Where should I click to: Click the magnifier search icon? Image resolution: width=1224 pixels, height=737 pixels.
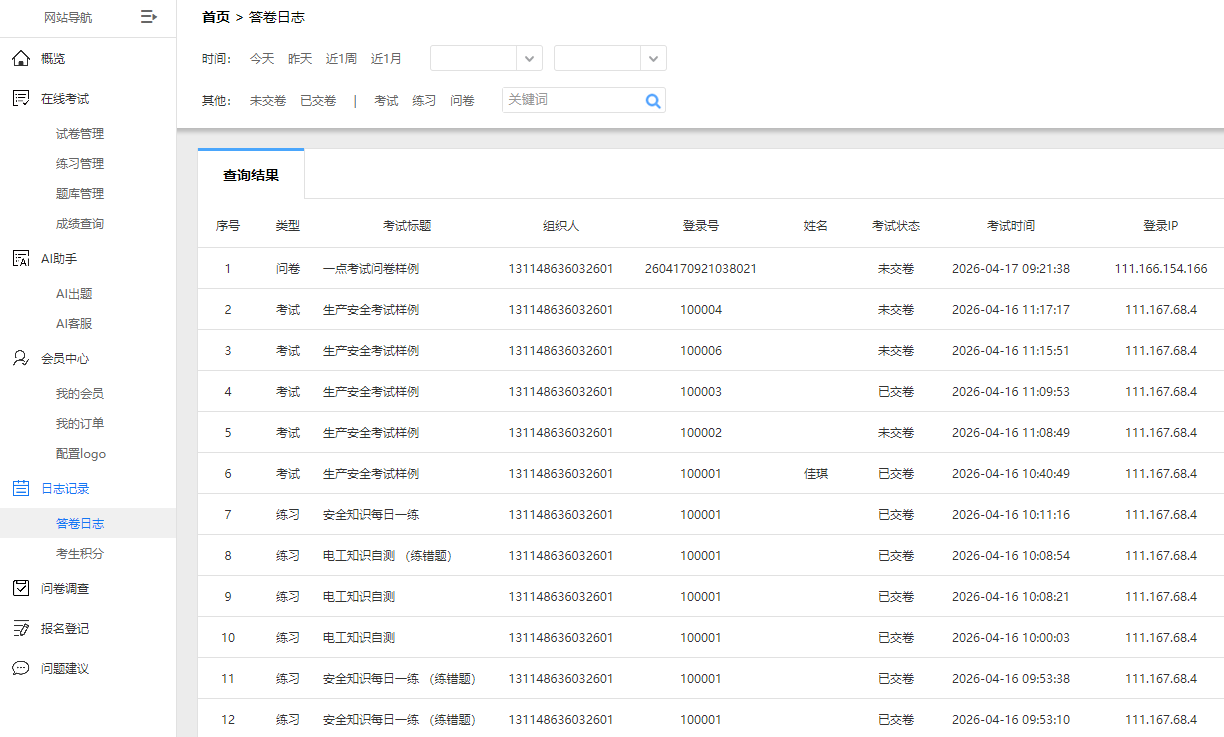click(653, 100)
